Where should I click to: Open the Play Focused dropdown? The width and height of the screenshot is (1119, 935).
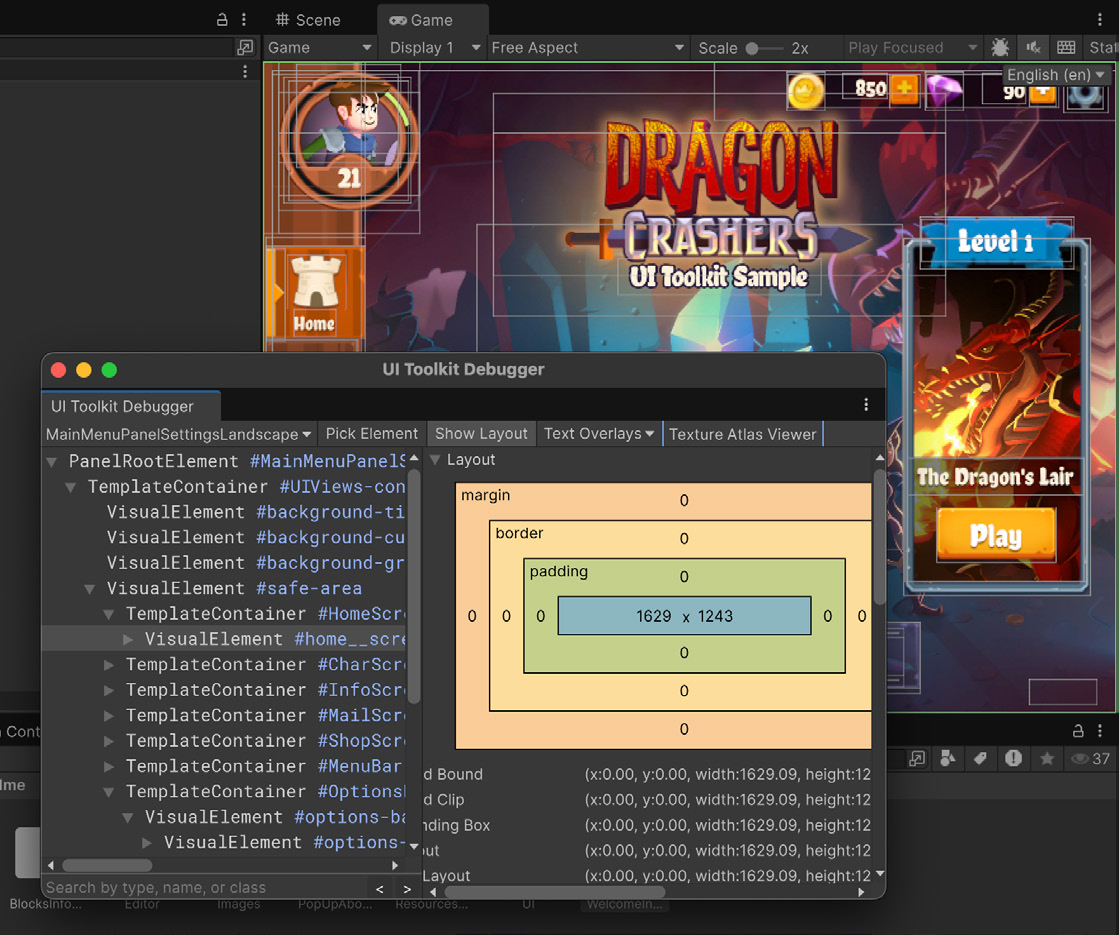click(913, 48)
